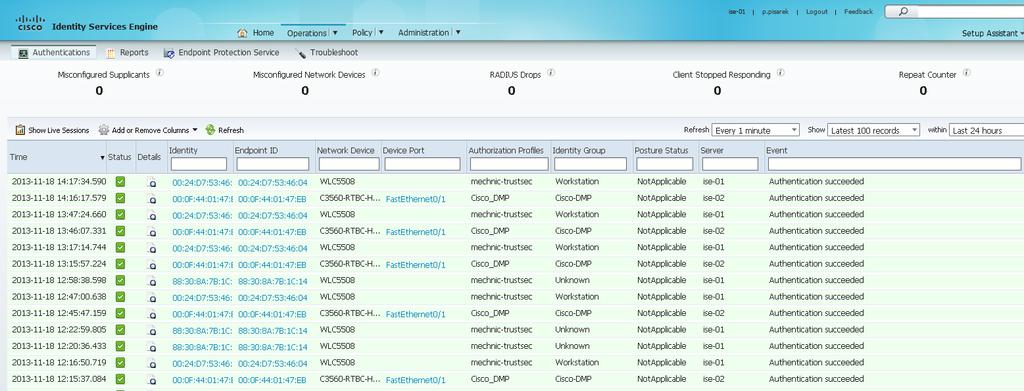Click the Posture Status column header
1024x391 pixels.
662,150
